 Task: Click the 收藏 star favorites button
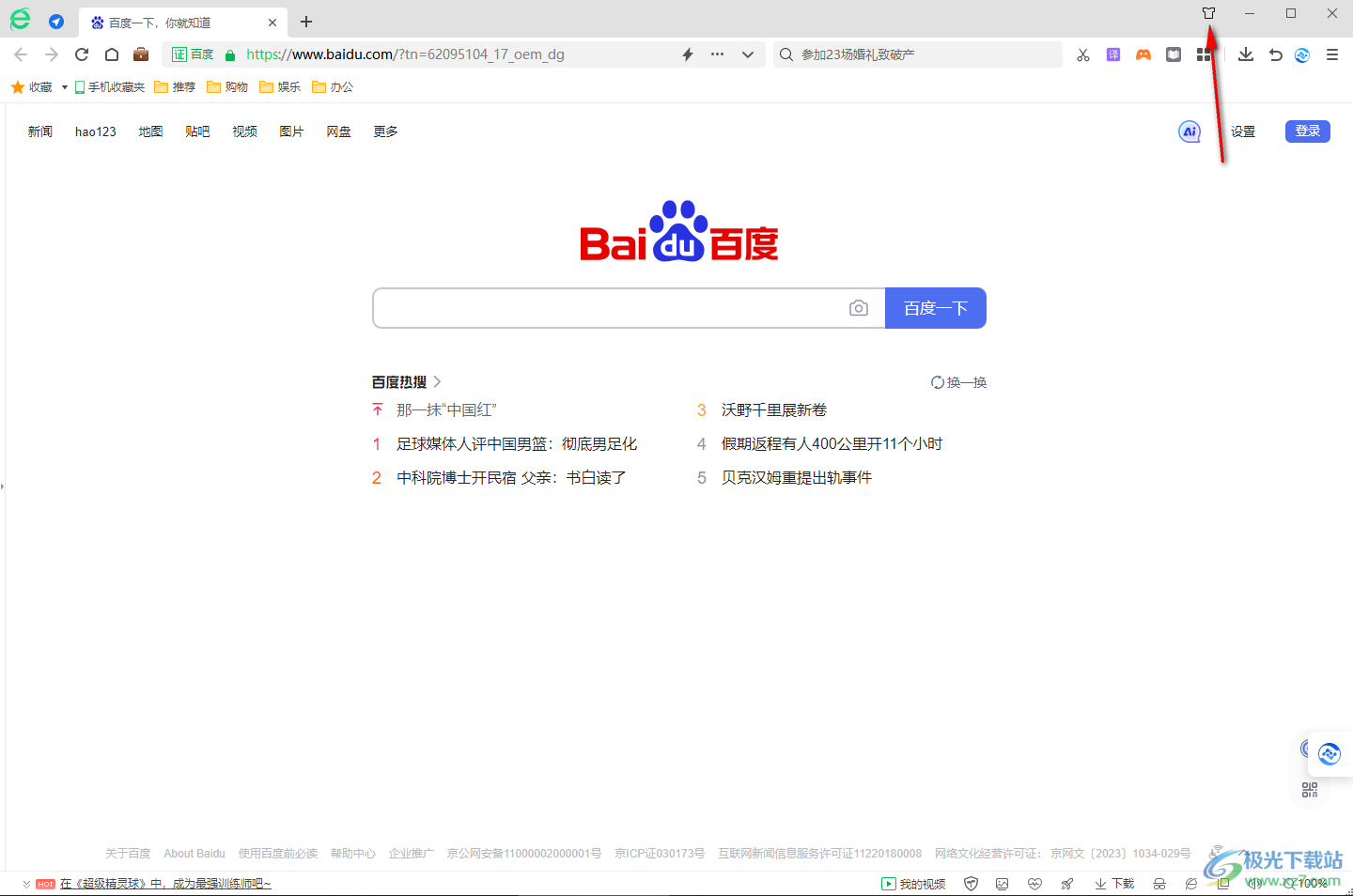[x=31, y=87]
